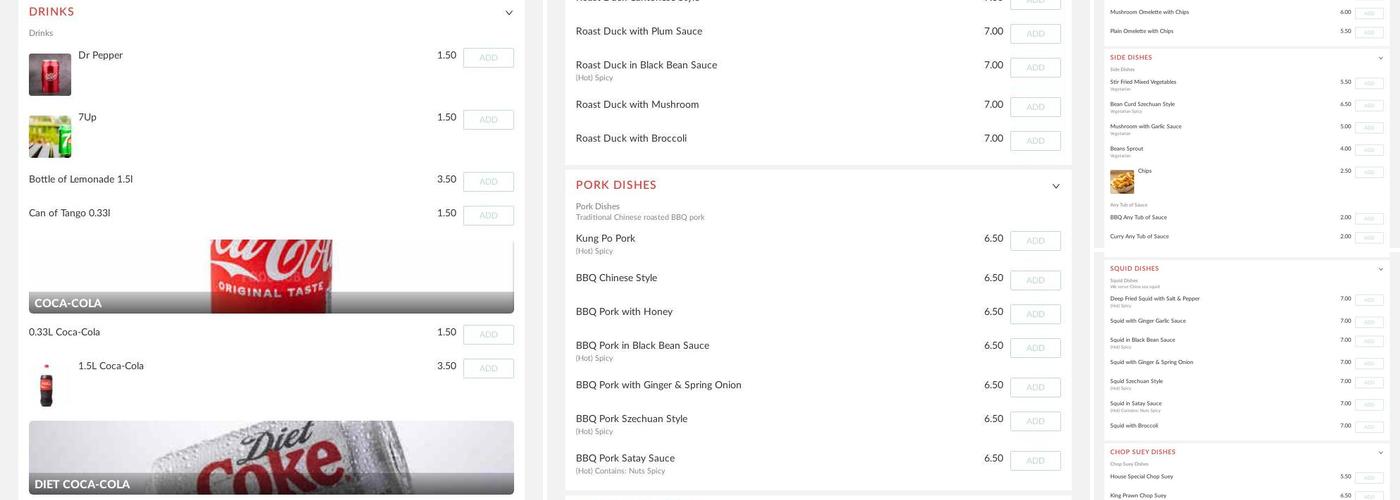Add Bottle of Lemonade 1.5l
This screenshot has width=1400, height=500.
point(488,182)
